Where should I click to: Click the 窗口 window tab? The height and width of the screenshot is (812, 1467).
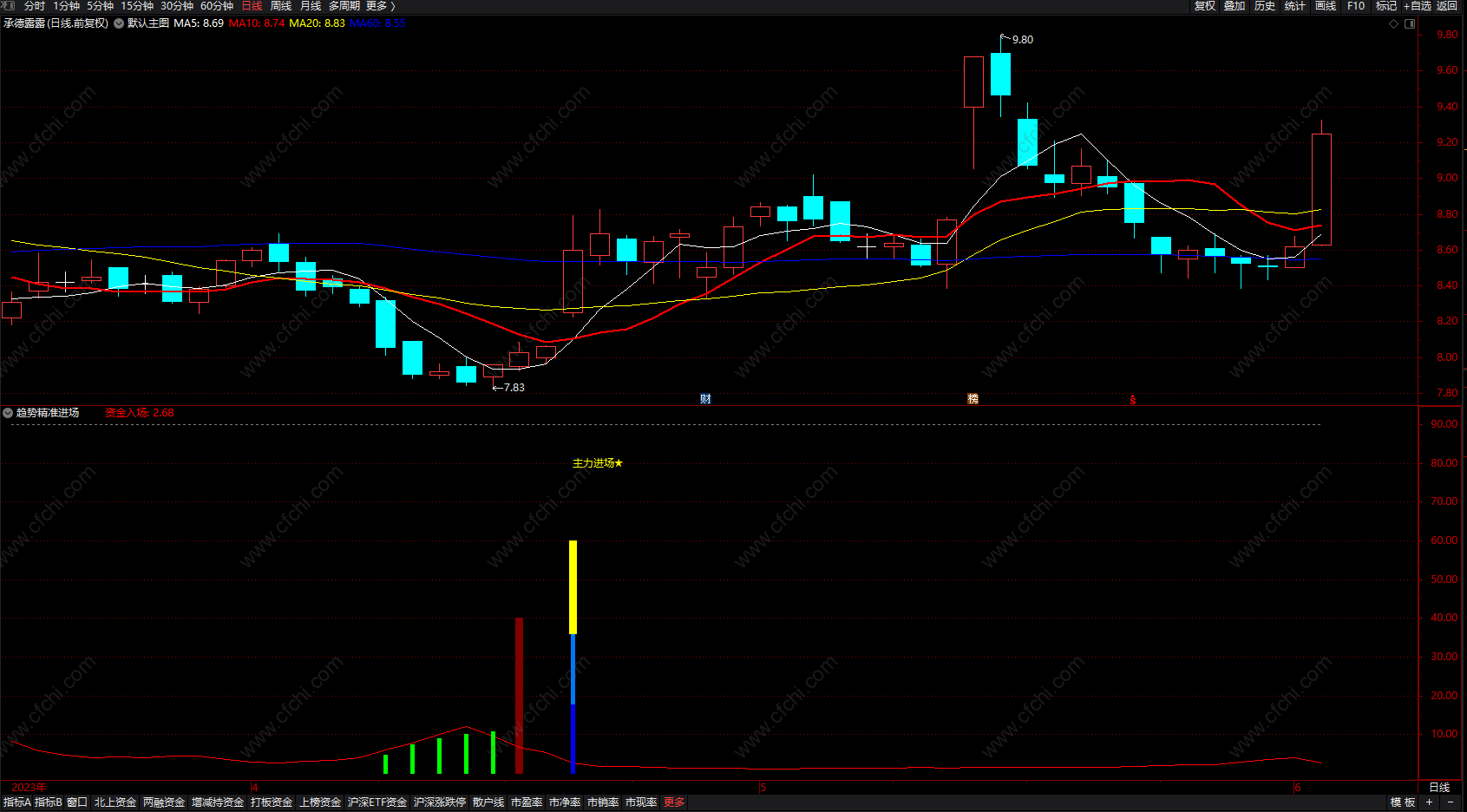(77, 802)
